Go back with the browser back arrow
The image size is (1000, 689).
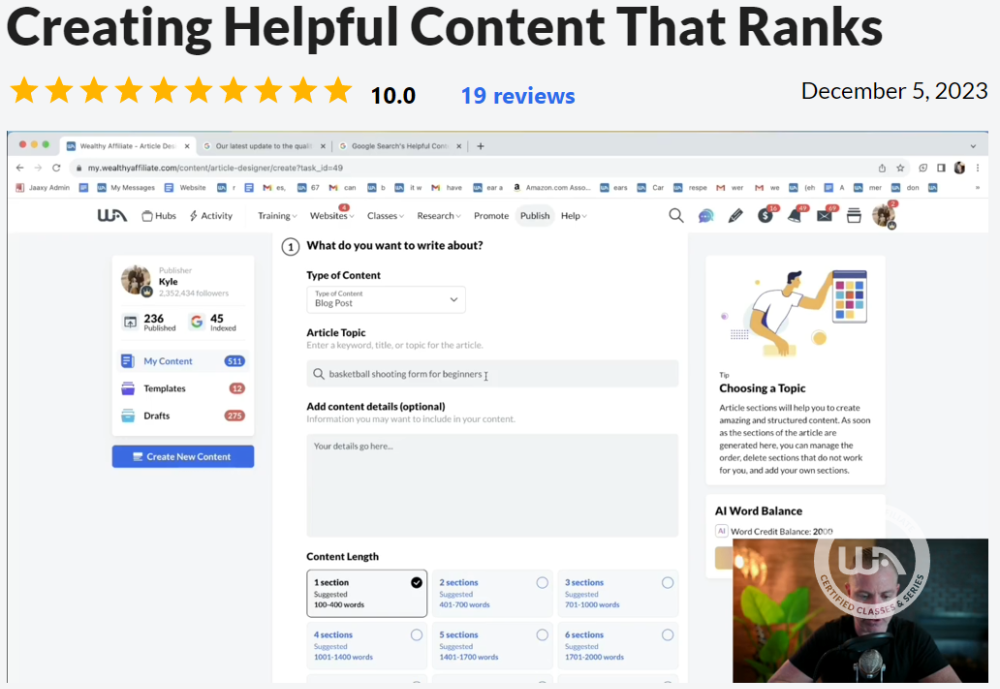click(20, 168)
